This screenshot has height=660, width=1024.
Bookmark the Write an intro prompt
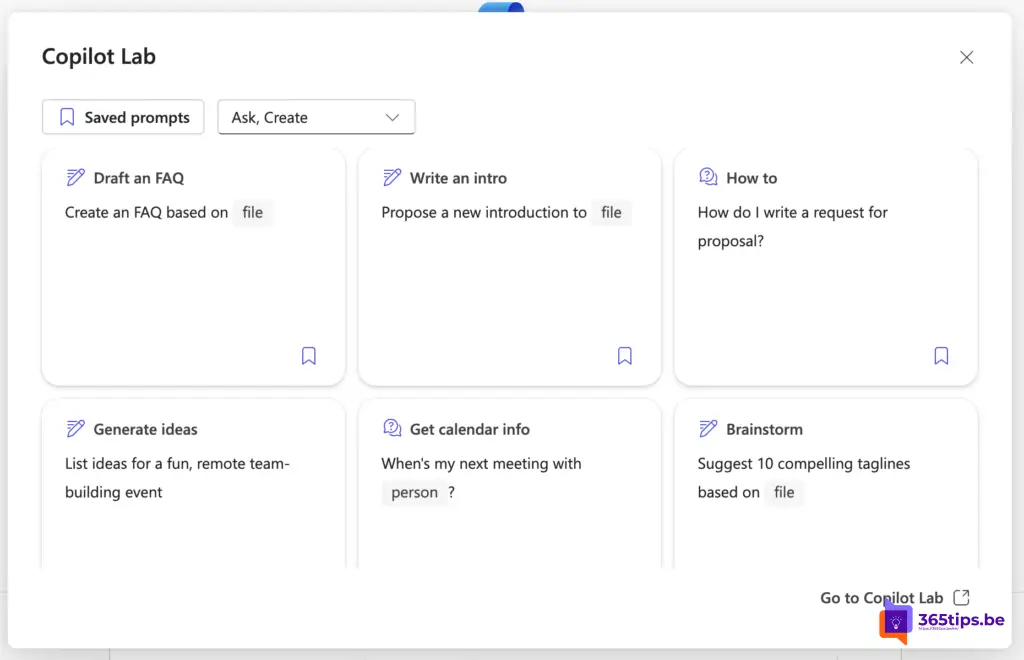[625, 356]
